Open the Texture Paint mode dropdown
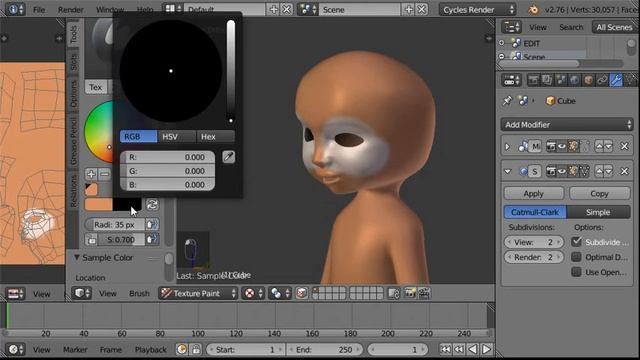The image size is (640, 360). tap(198, 293)
